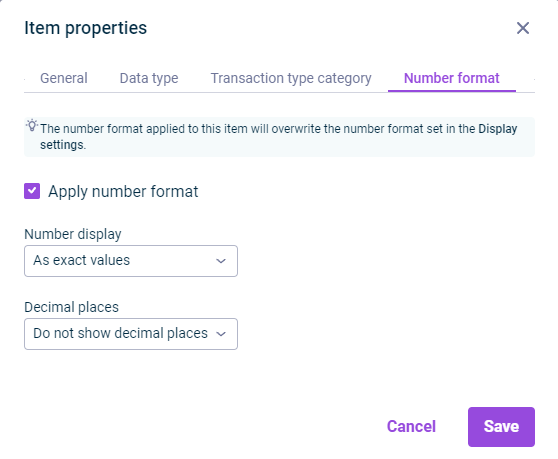Click the 'Number display' field label

(x=73, y=234)
